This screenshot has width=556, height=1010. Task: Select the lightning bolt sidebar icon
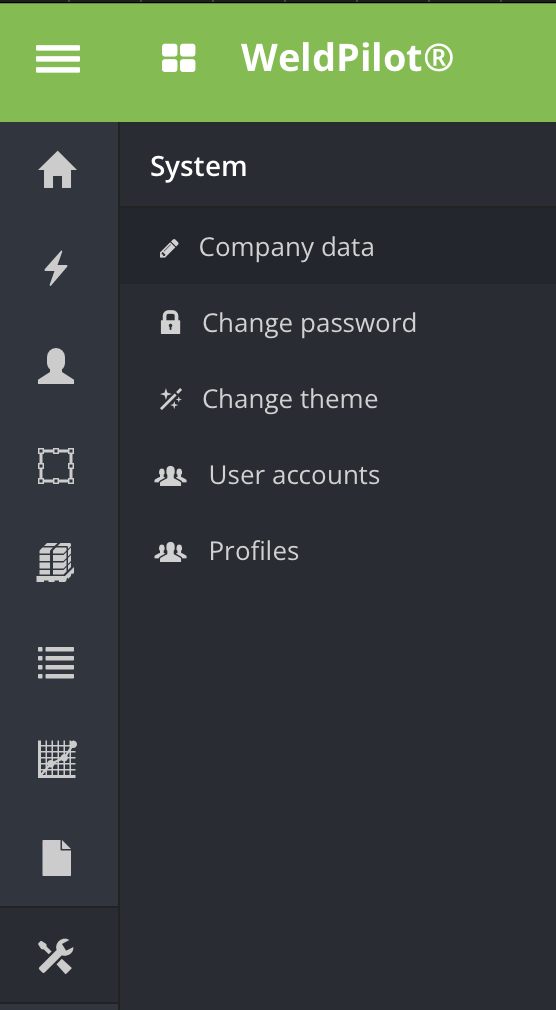point(57,268)
